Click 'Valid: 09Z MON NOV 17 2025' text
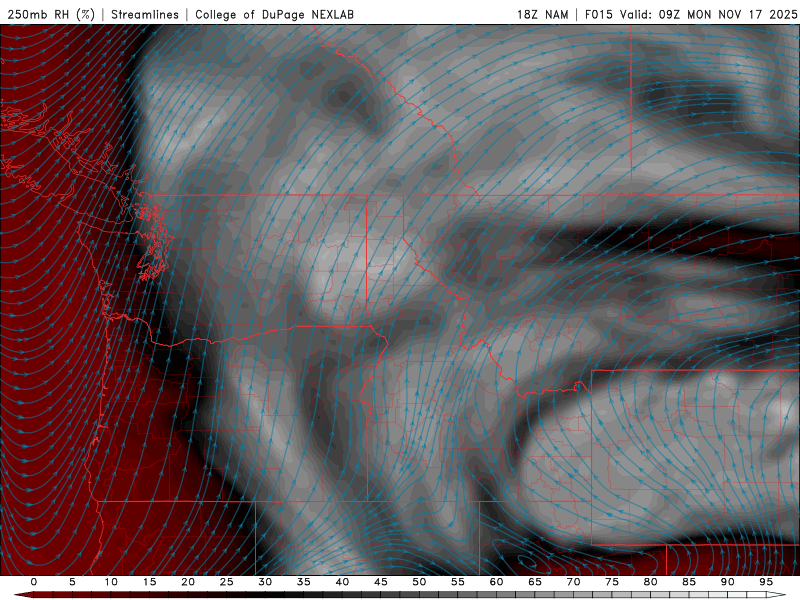The image size is (800, 600). click(x=708, y=14)
